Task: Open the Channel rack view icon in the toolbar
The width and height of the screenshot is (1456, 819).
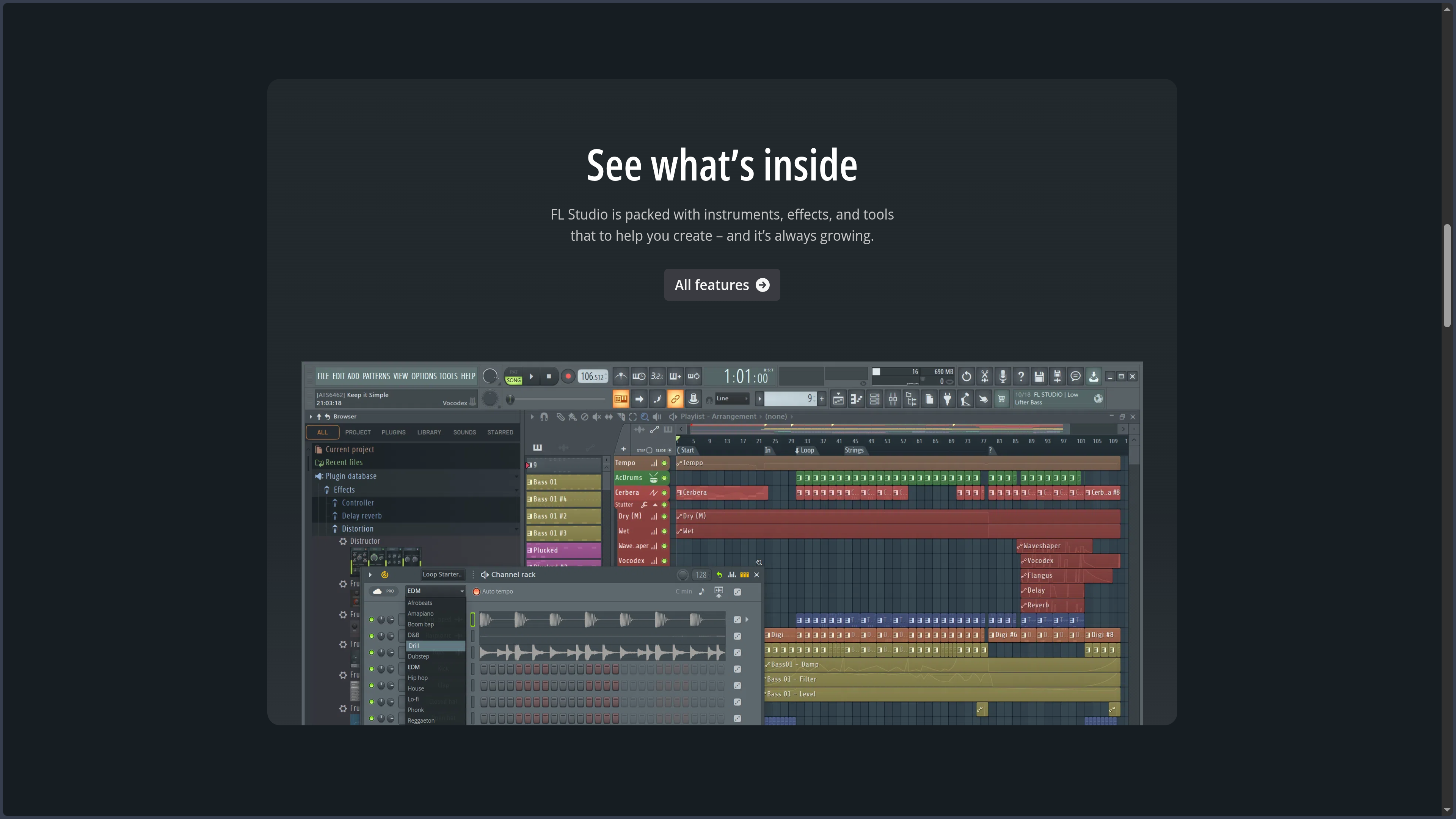Action: tap(874, 399)
